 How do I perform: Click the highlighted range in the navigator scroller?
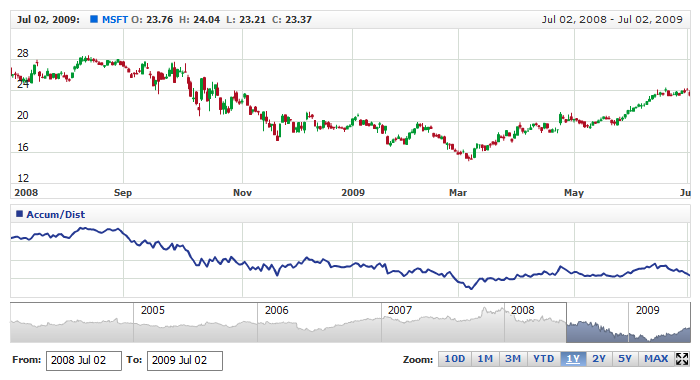(628, 322)
